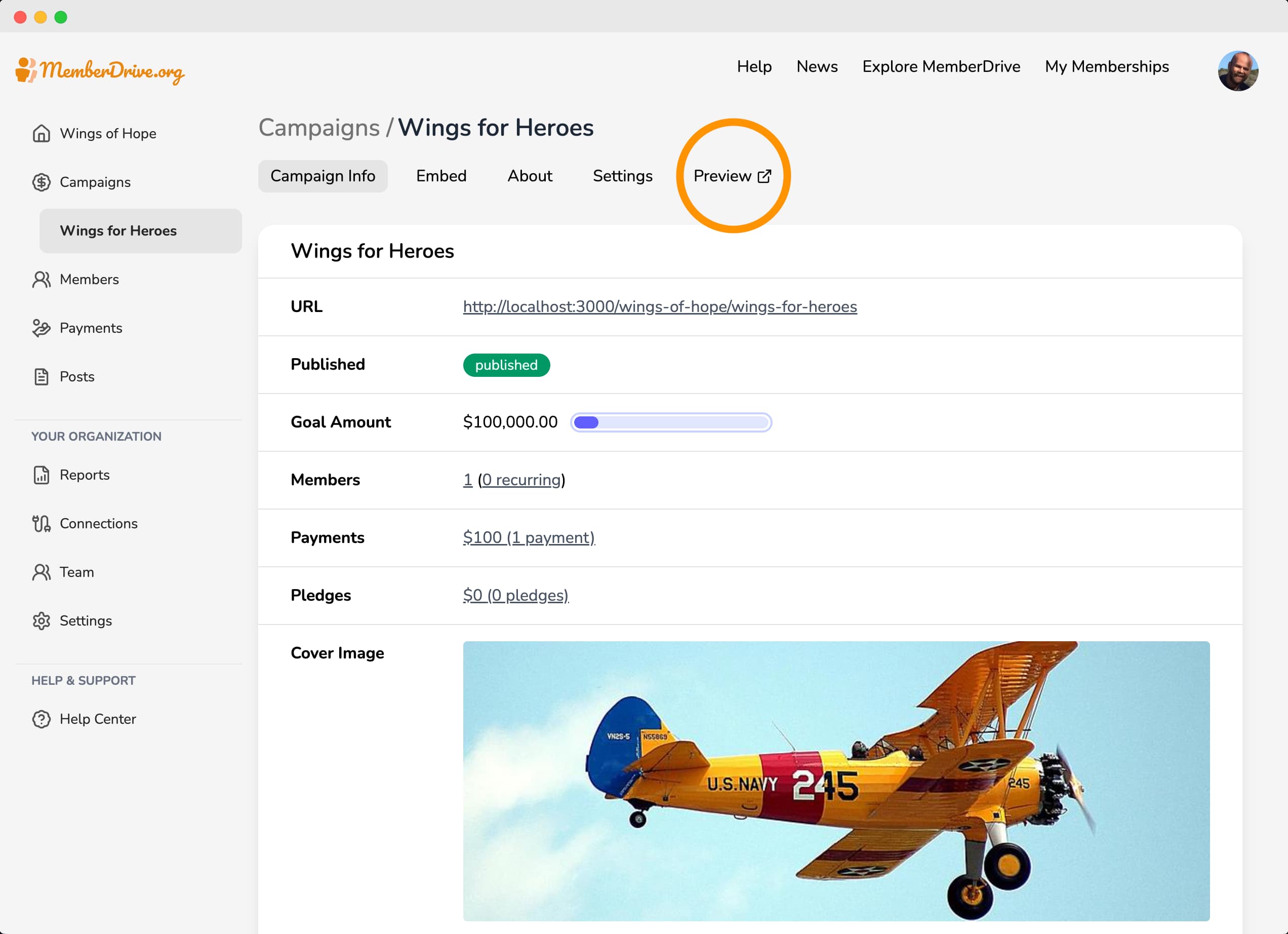
Task: Open Wings of Hope home from sidebar
Action: pos(42,134)
